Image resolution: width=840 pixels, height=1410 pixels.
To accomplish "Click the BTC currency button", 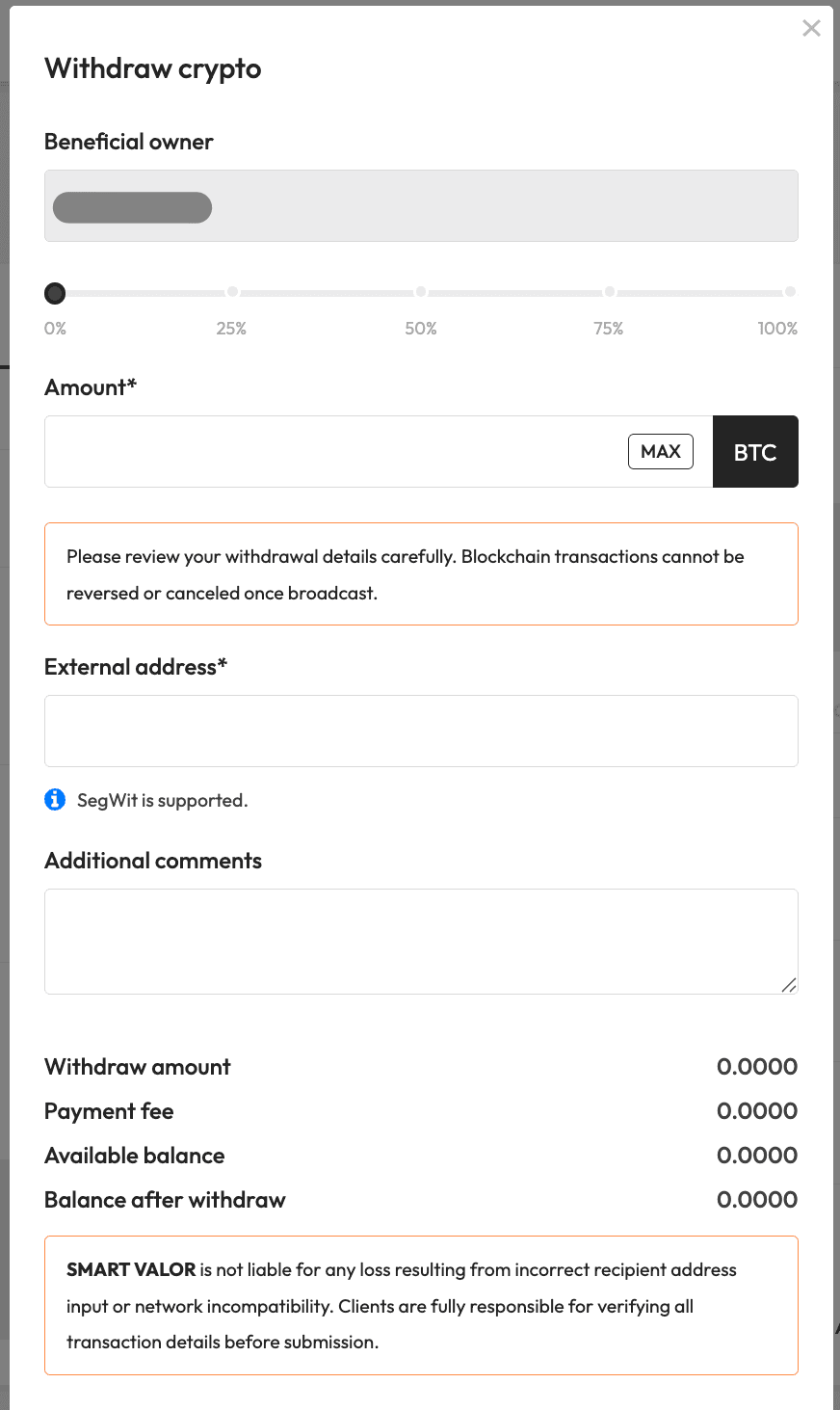I will [755, 452].
